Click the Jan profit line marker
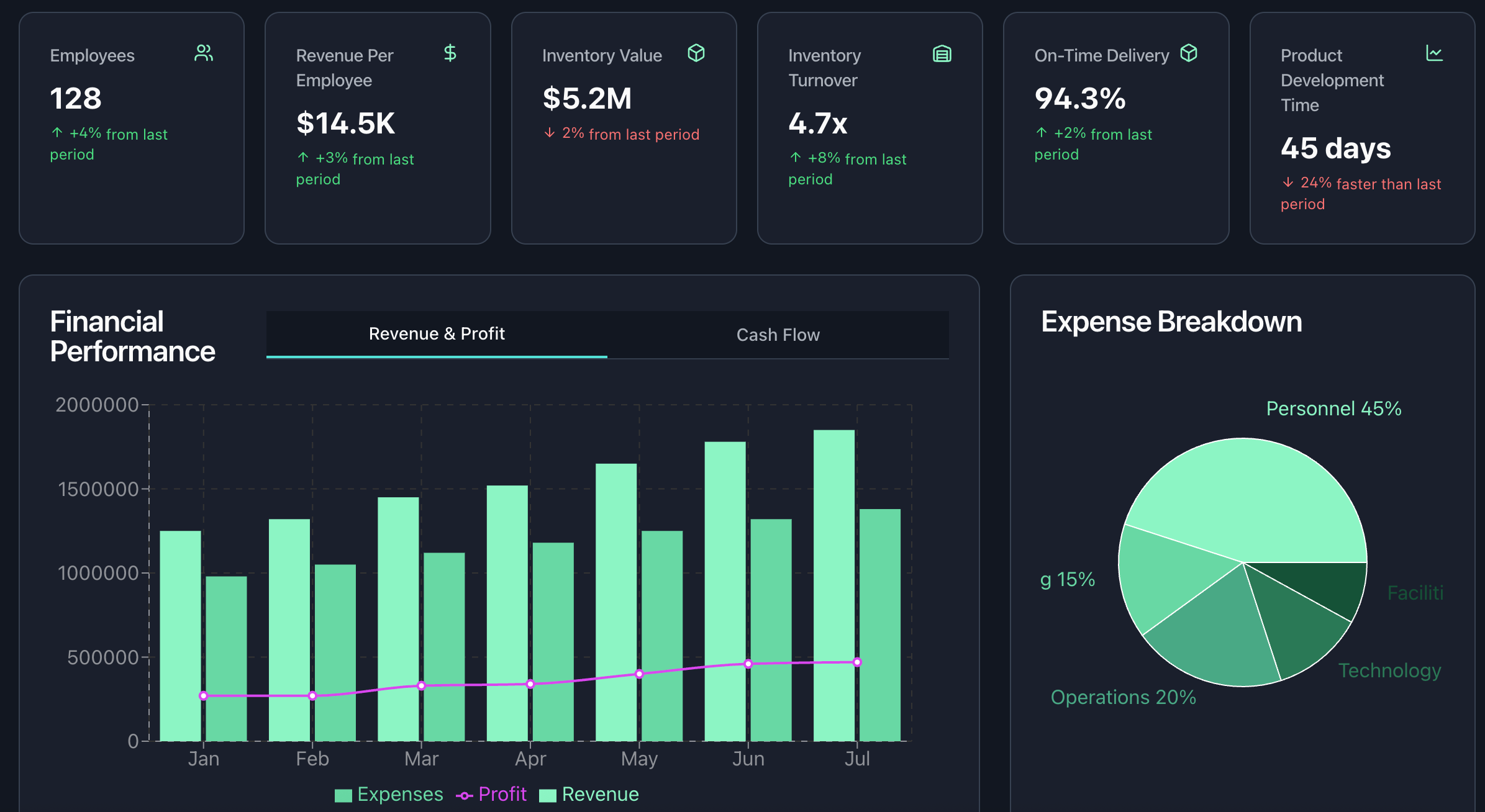Image resolution: width=1485 pixels, height=812 pixels. (x=203, y=696)
